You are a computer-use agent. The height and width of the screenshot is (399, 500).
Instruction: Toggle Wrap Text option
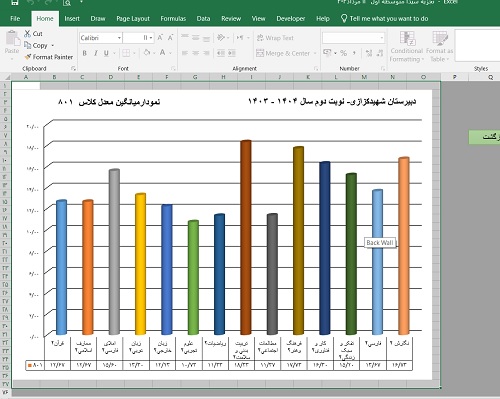275,38
